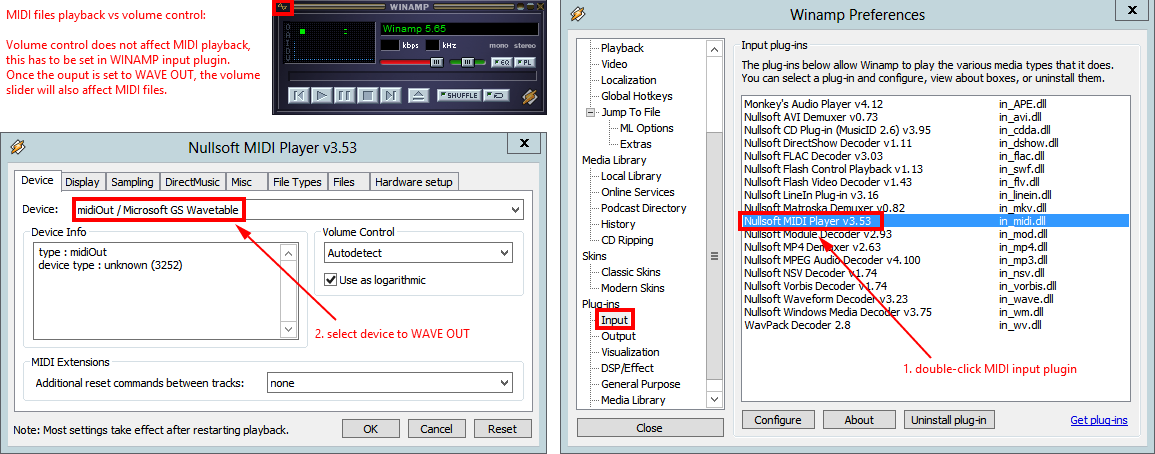Click preferences tree scrollbar down arrow
The image size is (1155, 454).
(x=713, y=399)
